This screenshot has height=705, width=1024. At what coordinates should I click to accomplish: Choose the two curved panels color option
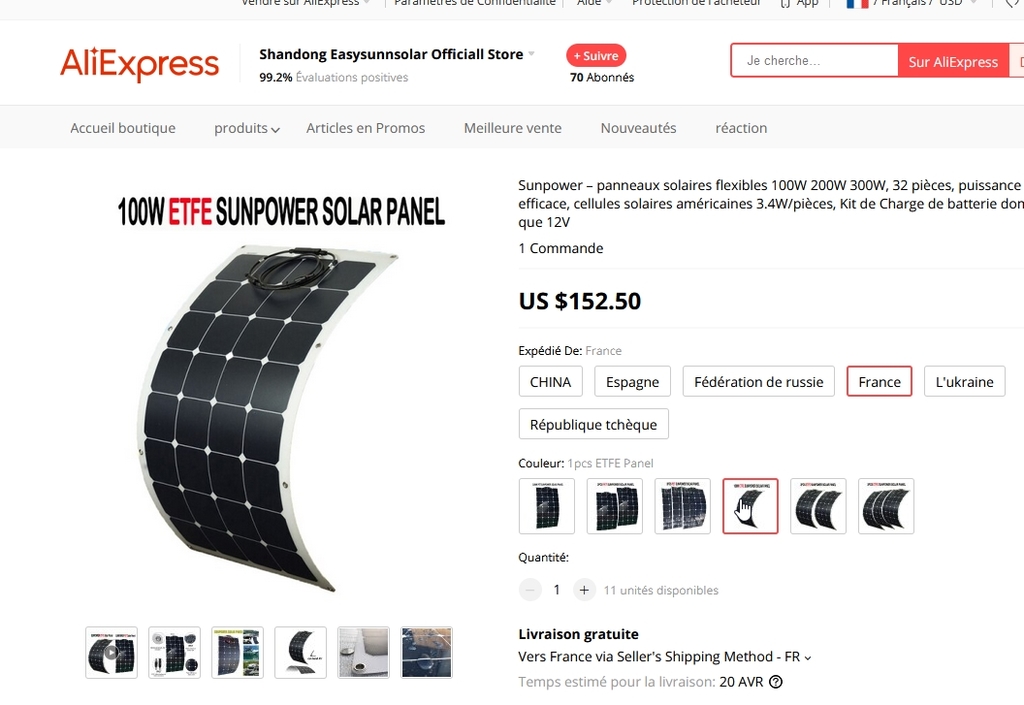(818, 506)
